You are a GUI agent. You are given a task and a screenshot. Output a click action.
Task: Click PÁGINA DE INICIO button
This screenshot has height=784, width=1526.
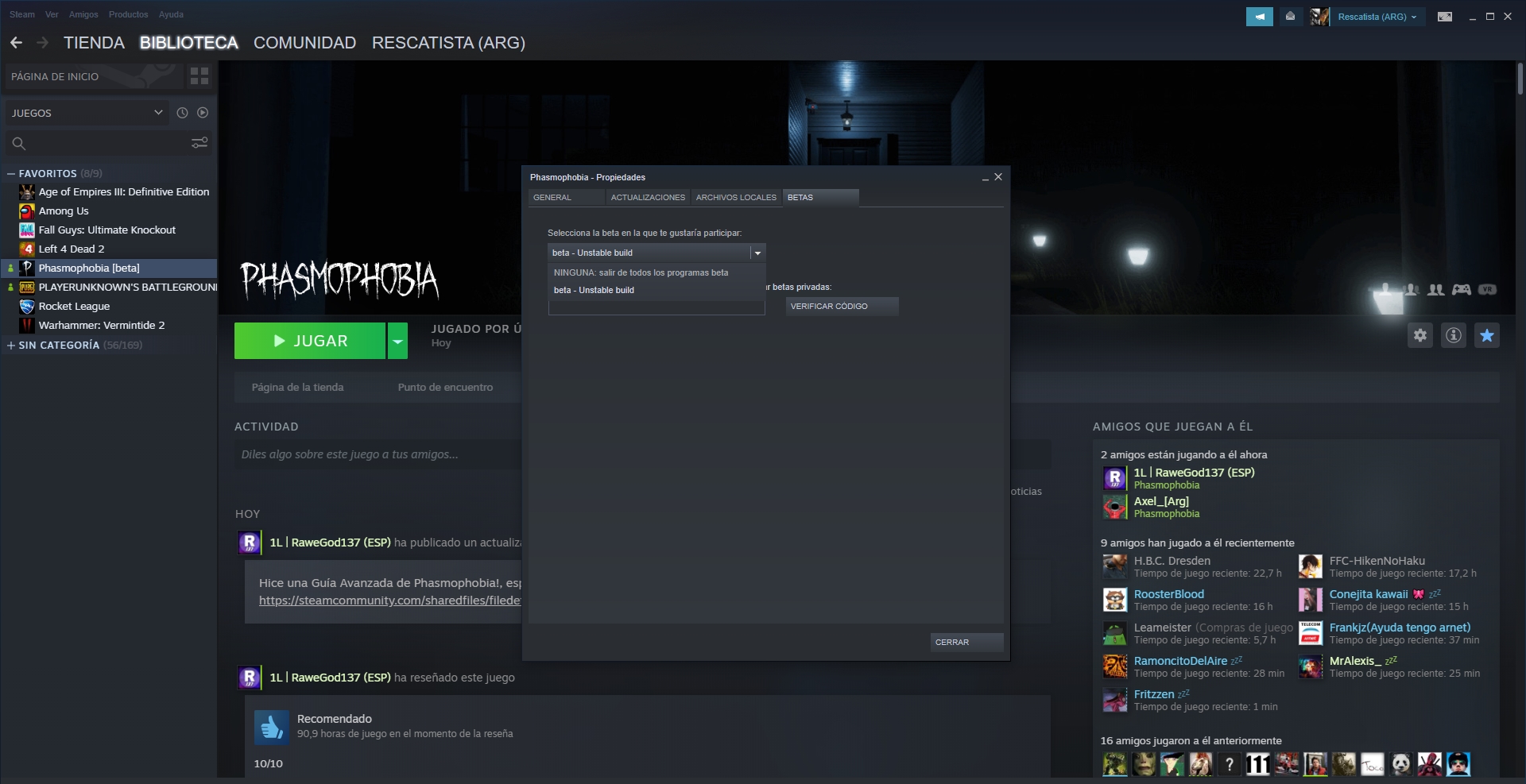(93, 76)
